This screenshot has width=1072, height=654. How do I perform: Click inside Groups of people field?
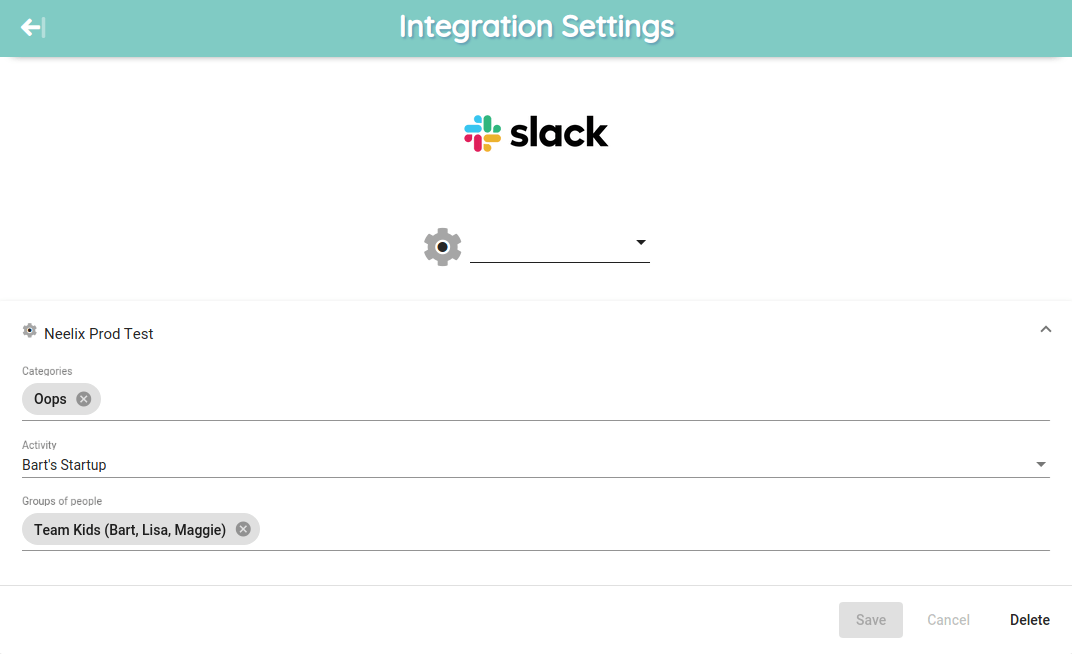(x=654, y=530)
